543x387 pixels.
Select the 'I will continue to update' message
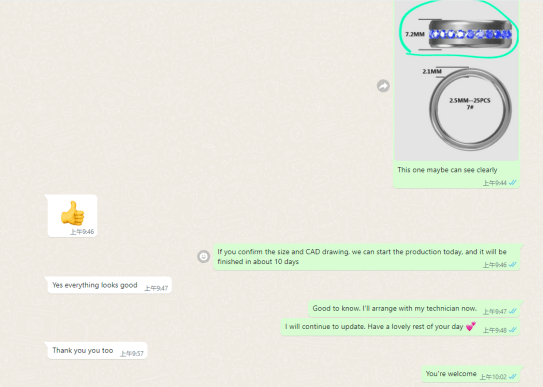tap(400, 327)
